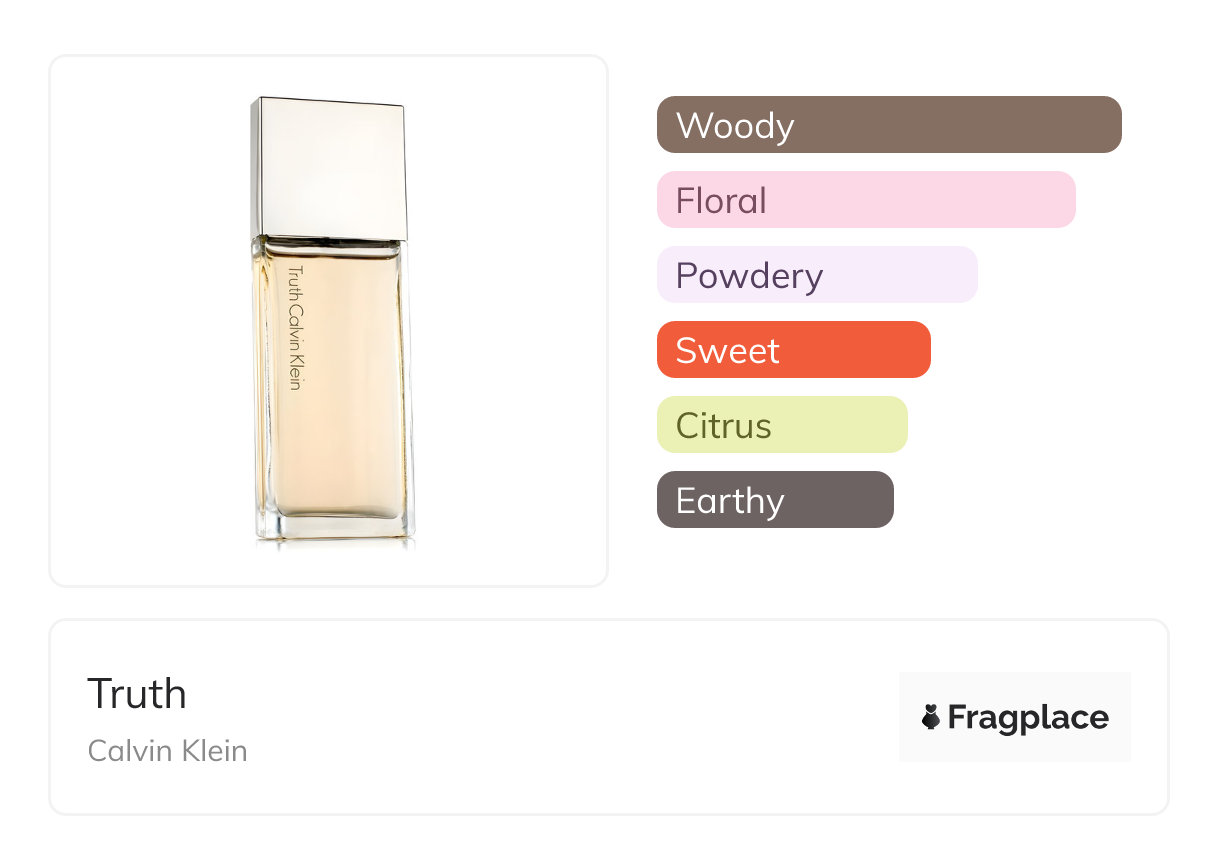Image resolution: width=1218 pixels, height=864 pixels.
Task: Open the Calvin Klein brand name
Action: click(x=168, y=751)
